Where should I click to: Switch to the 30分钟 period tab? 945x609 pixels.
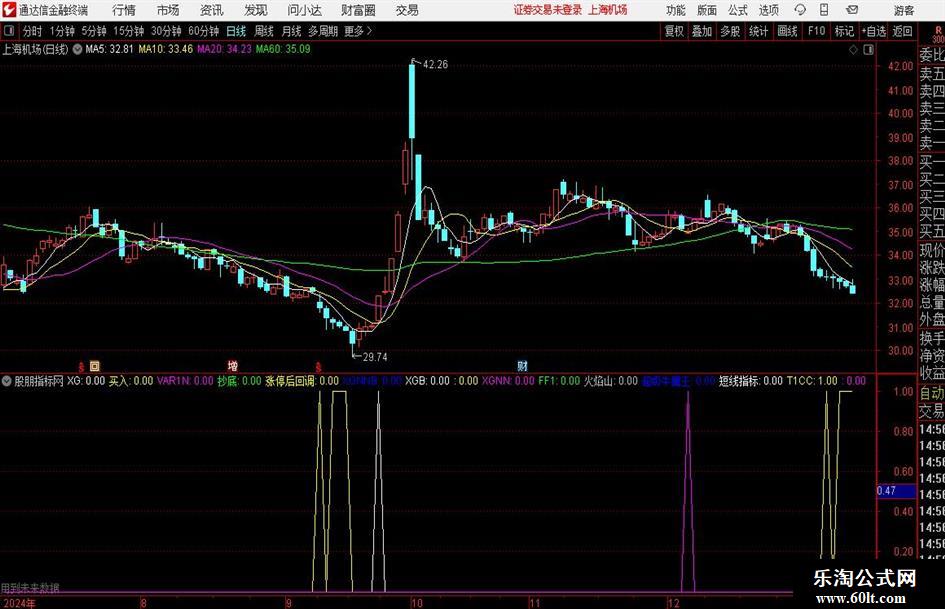coord(166,31)
